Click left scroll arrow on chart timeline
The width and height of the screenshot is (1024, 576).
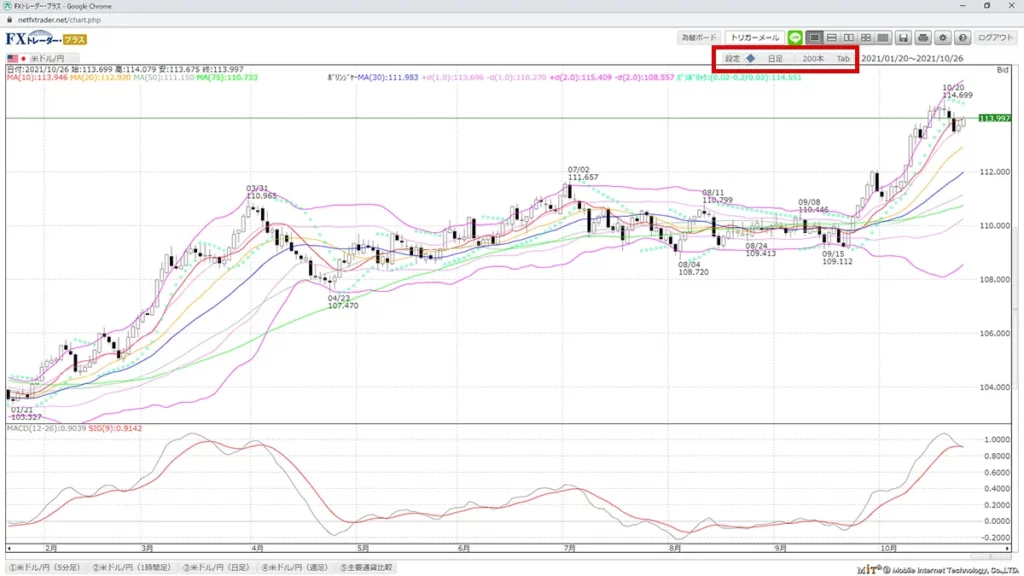[x=9, y=549]
